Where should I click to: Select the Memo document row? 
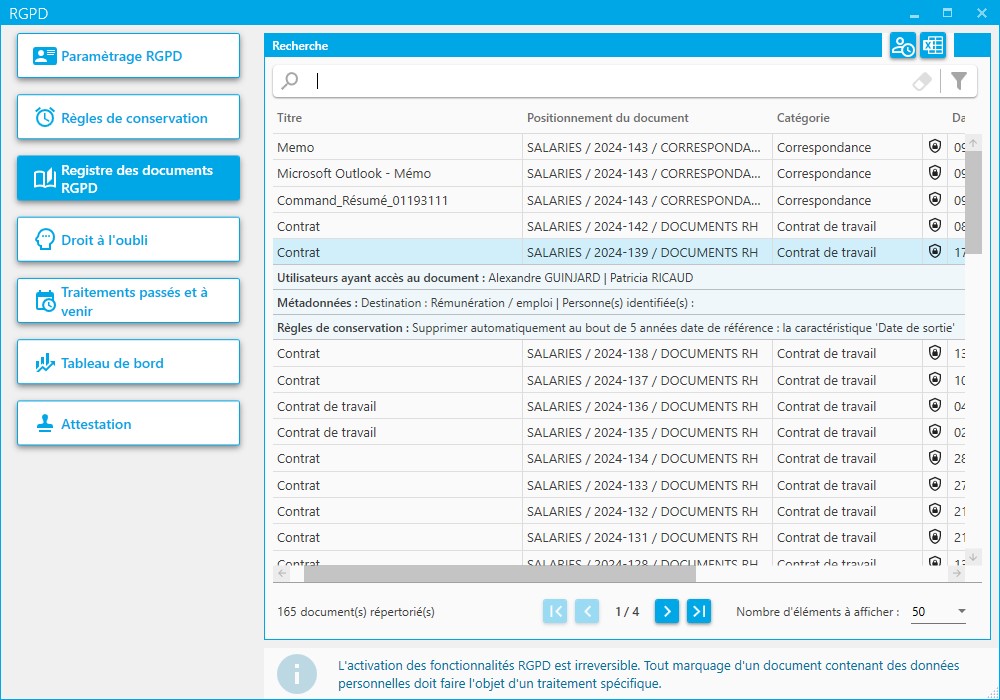(x=619, y=147)
